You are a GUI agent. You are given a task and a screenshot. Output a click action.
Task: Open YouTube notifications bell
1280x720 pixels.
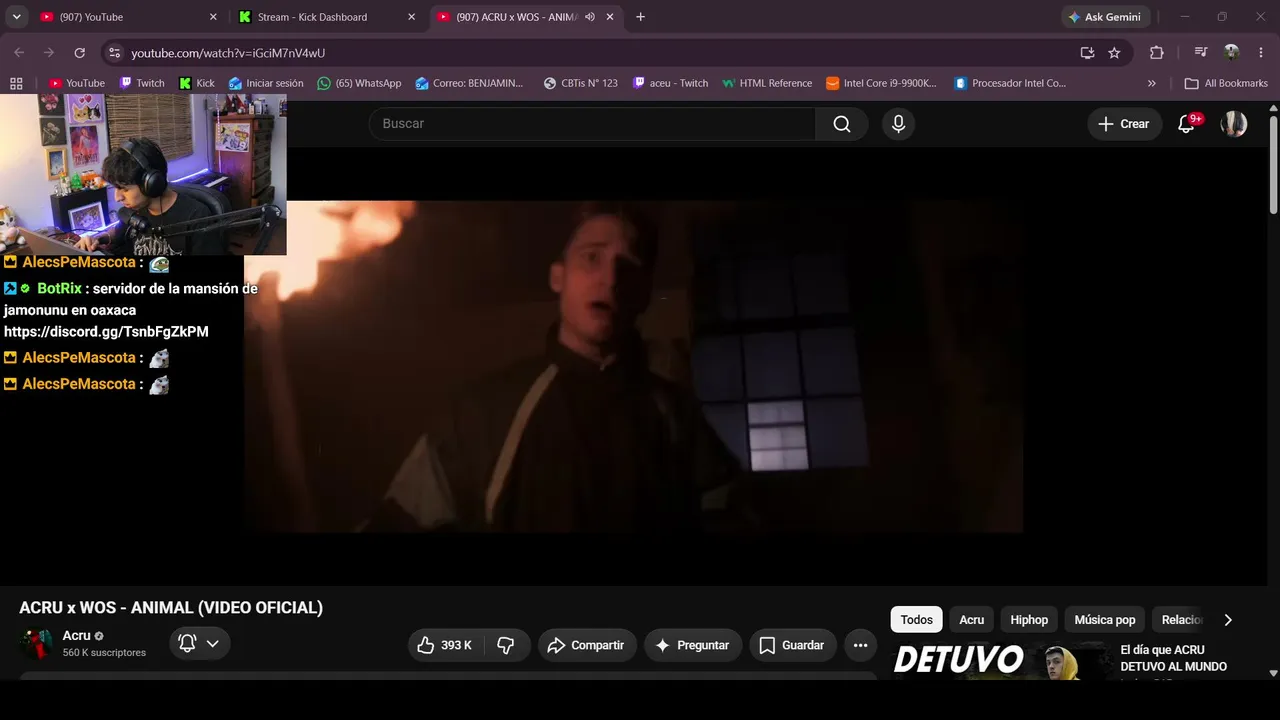(1187, 124)
